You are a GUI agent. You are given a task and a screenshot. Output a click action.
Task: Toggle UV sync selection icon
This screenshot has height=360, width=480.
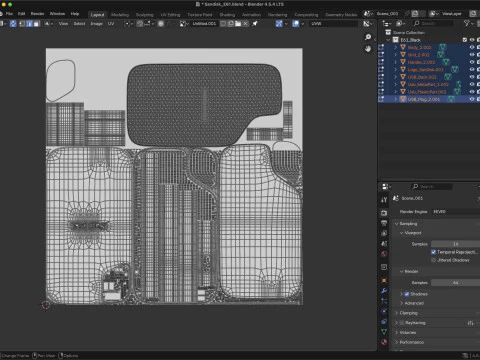point(13,24)
